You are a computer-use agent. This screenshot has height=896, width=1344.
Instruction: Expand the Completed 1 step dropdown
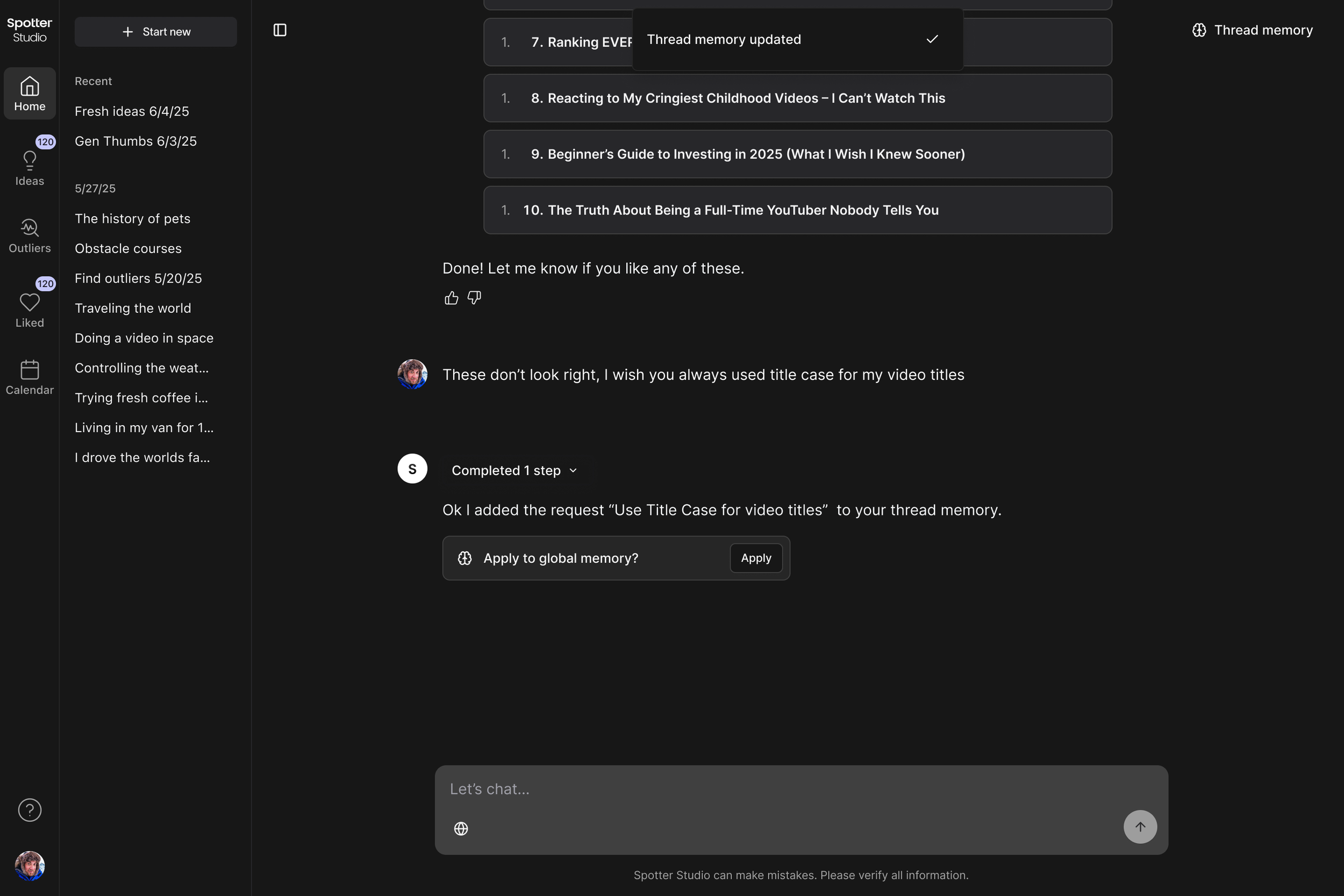click(514, 470)
